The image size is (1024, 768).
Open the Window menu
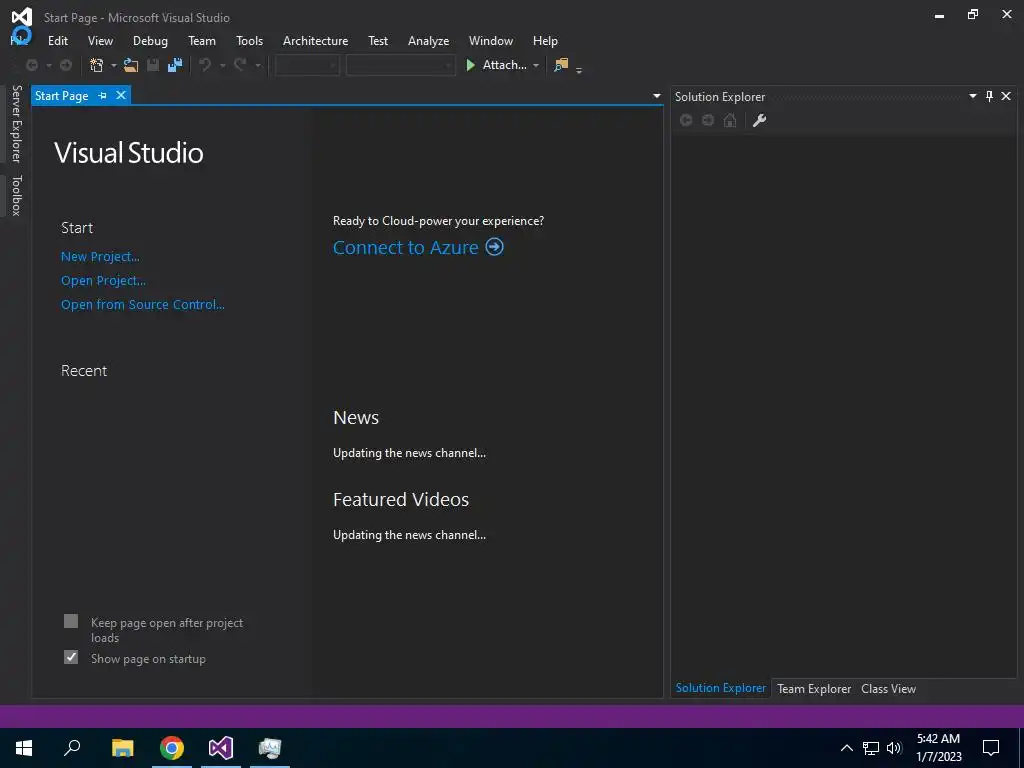click(490, 40)
